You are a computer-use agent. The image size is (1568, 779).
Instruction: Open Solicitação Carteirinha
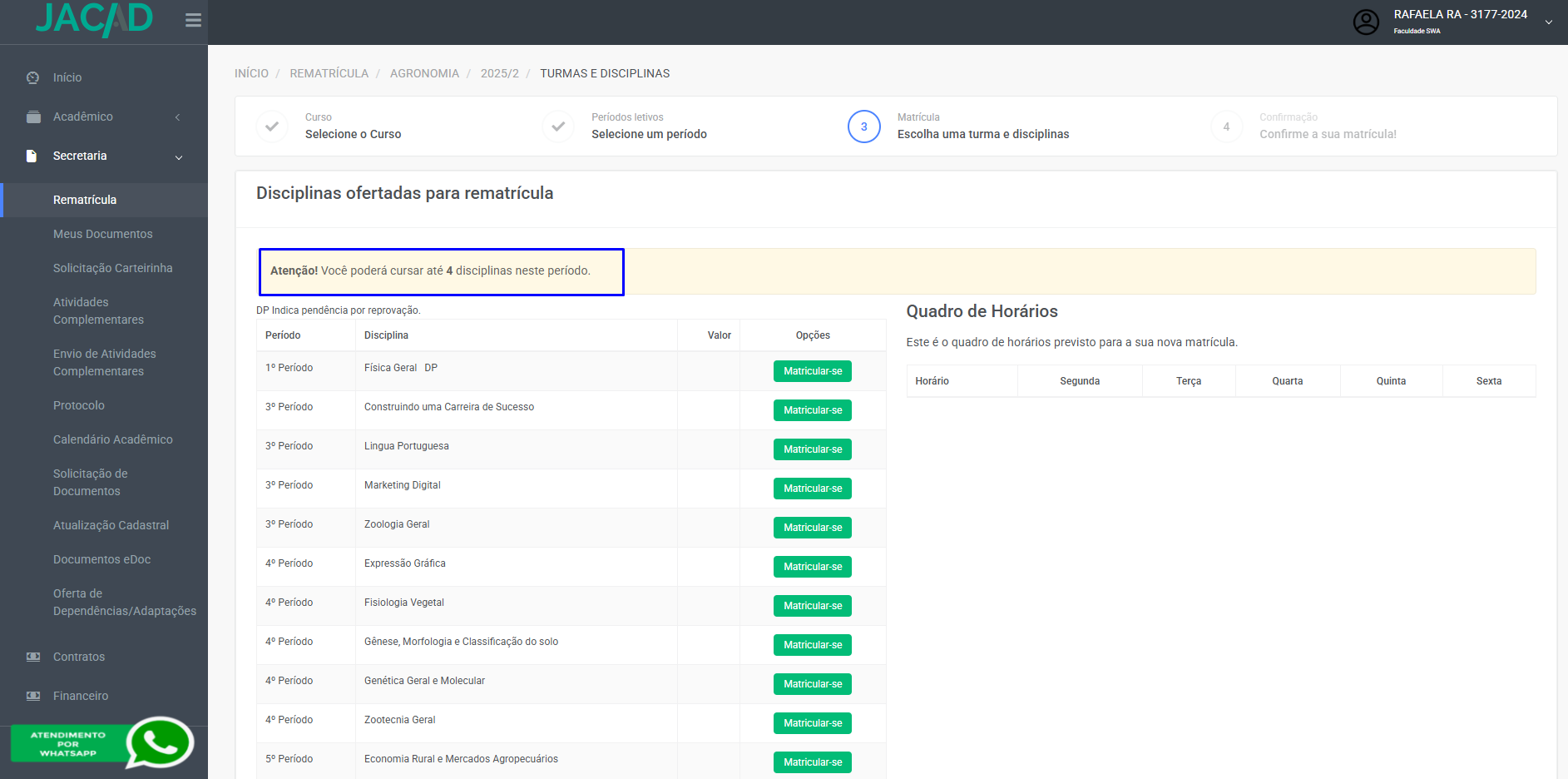tap(113, 268)
